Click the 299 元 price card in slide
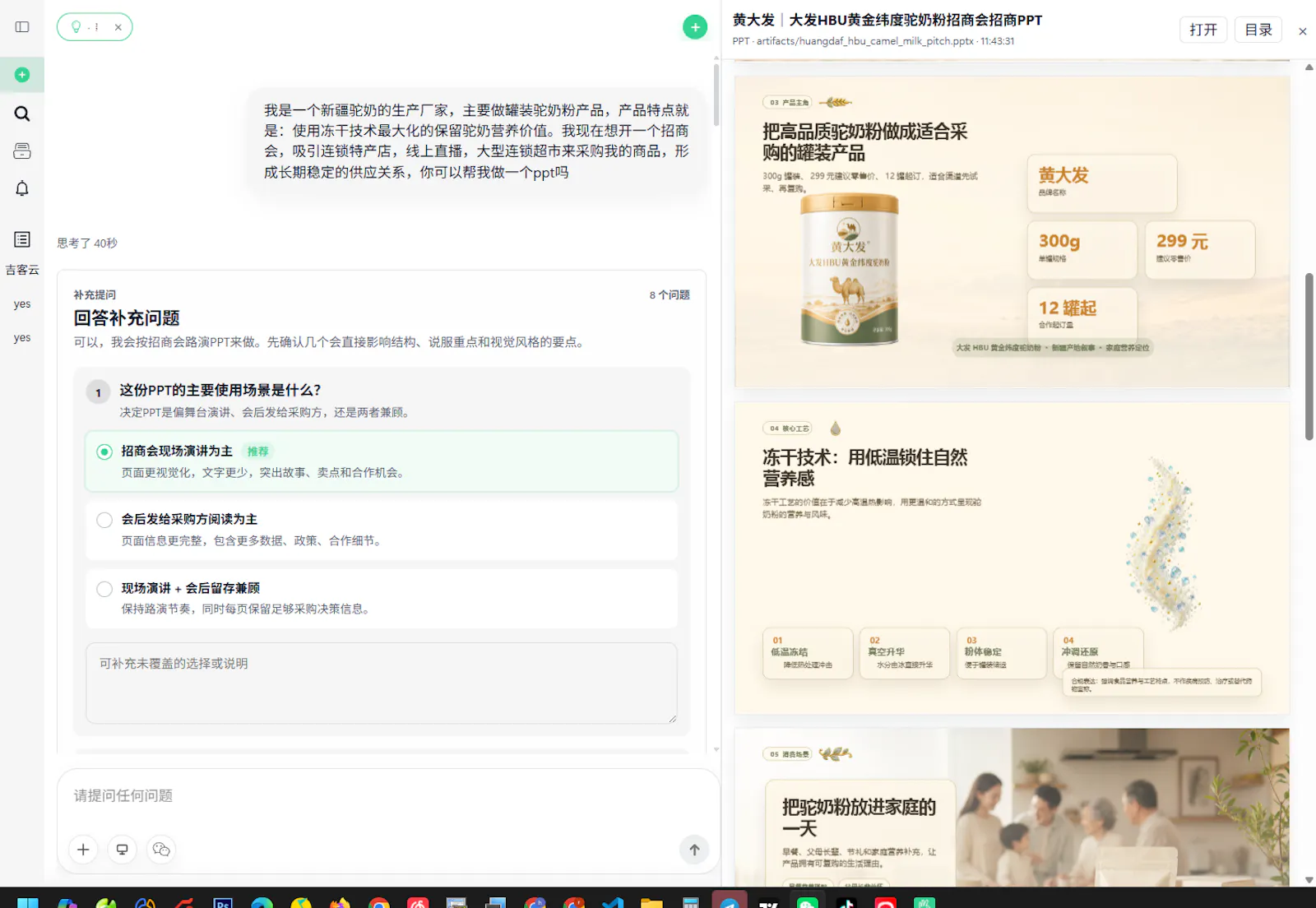 click(x=1200, y=249)
